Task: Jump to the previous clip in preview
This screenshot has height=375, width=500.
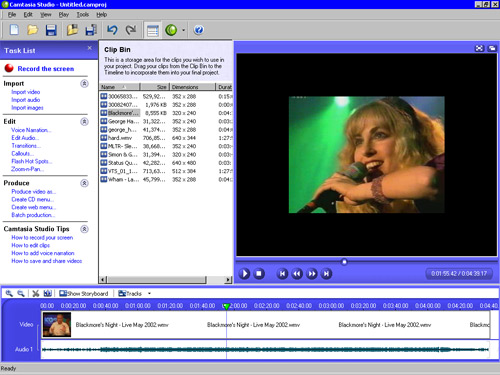Action: (282, 274)
